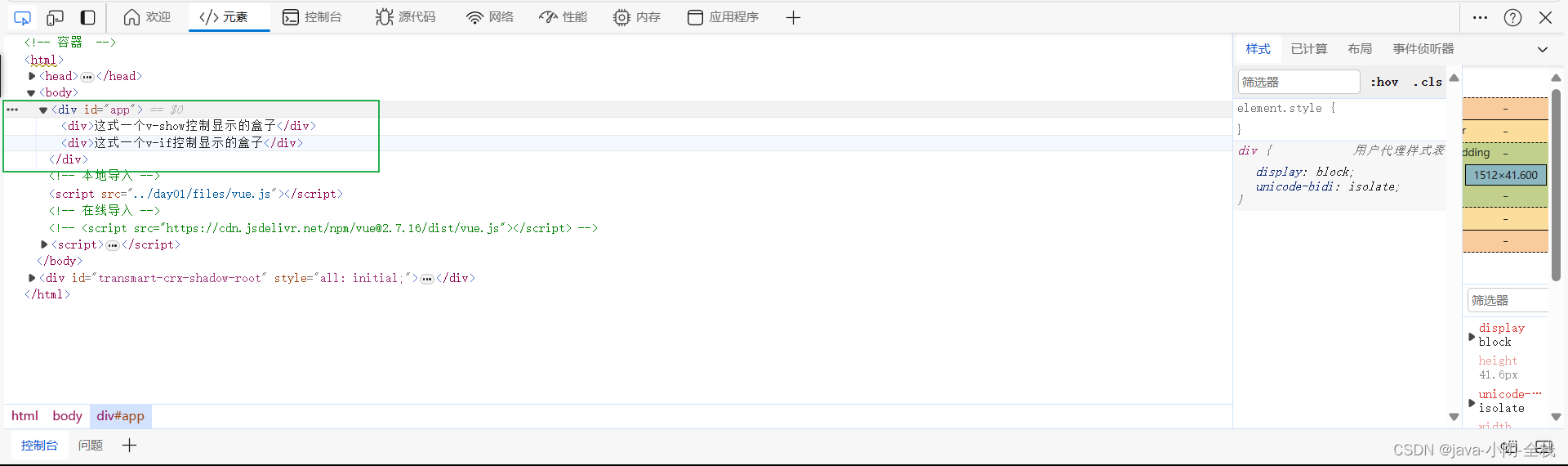Open the 应用程序 application tab
The image size is (1568, 466).
[x=723, y=17]
